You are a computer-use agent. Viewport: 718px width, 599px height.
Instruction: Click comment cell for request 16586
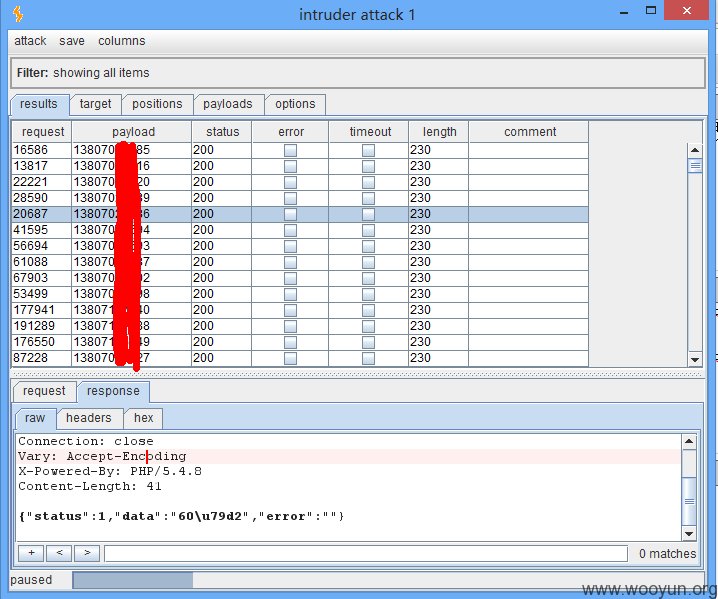[529, 150]
